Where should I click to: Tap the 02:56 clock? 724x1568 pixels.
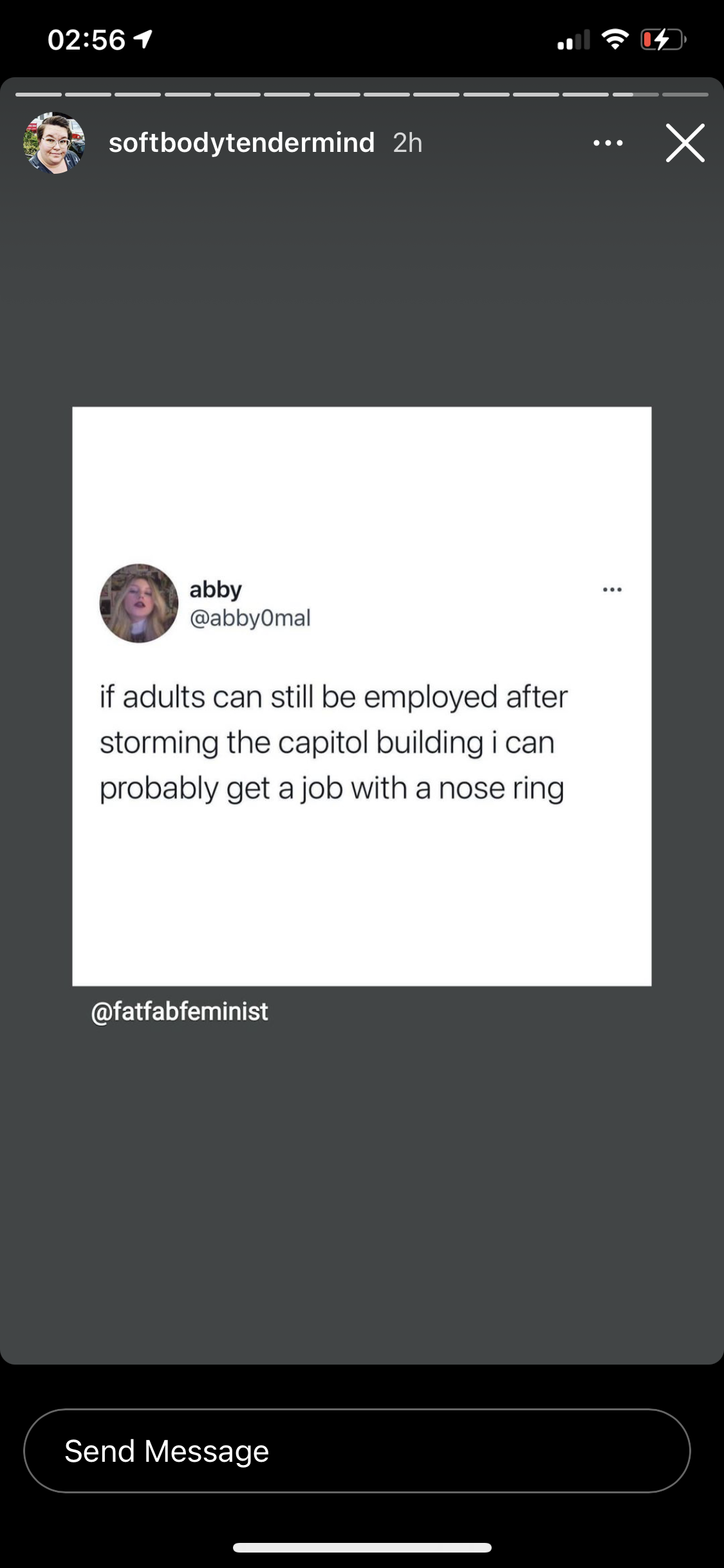pos(86,40)
